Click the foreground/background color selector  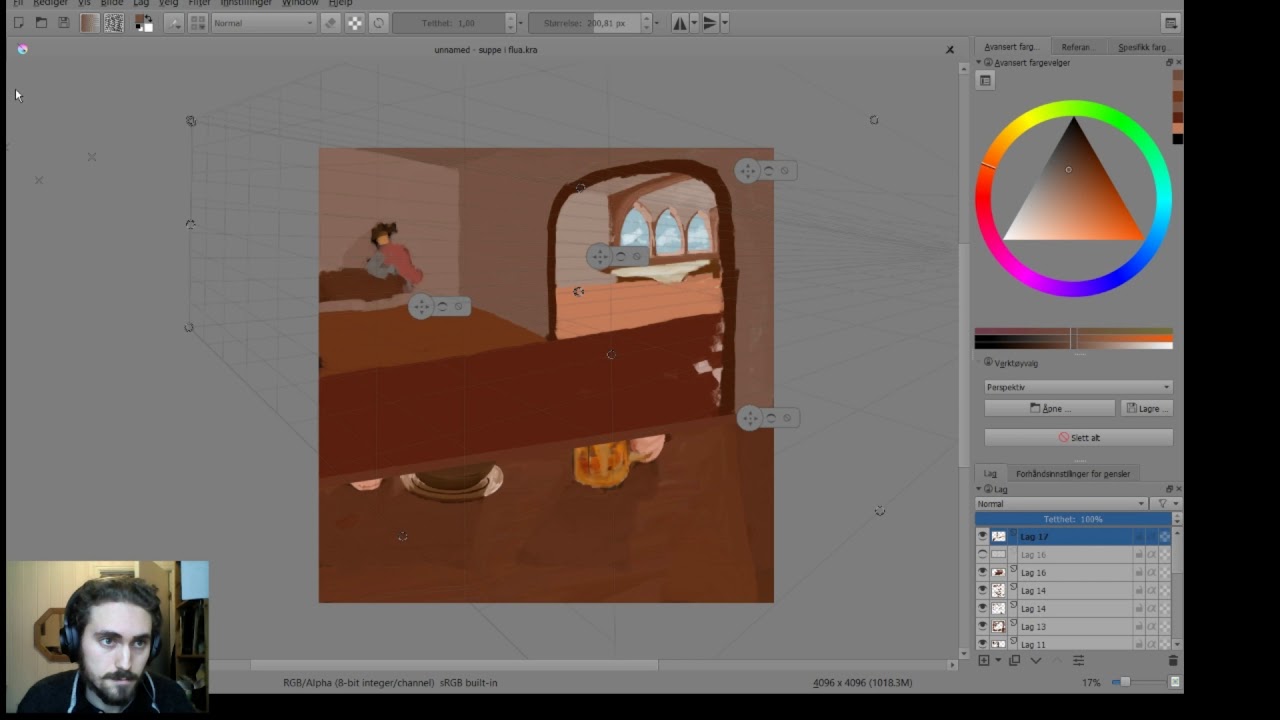point(144,23)
